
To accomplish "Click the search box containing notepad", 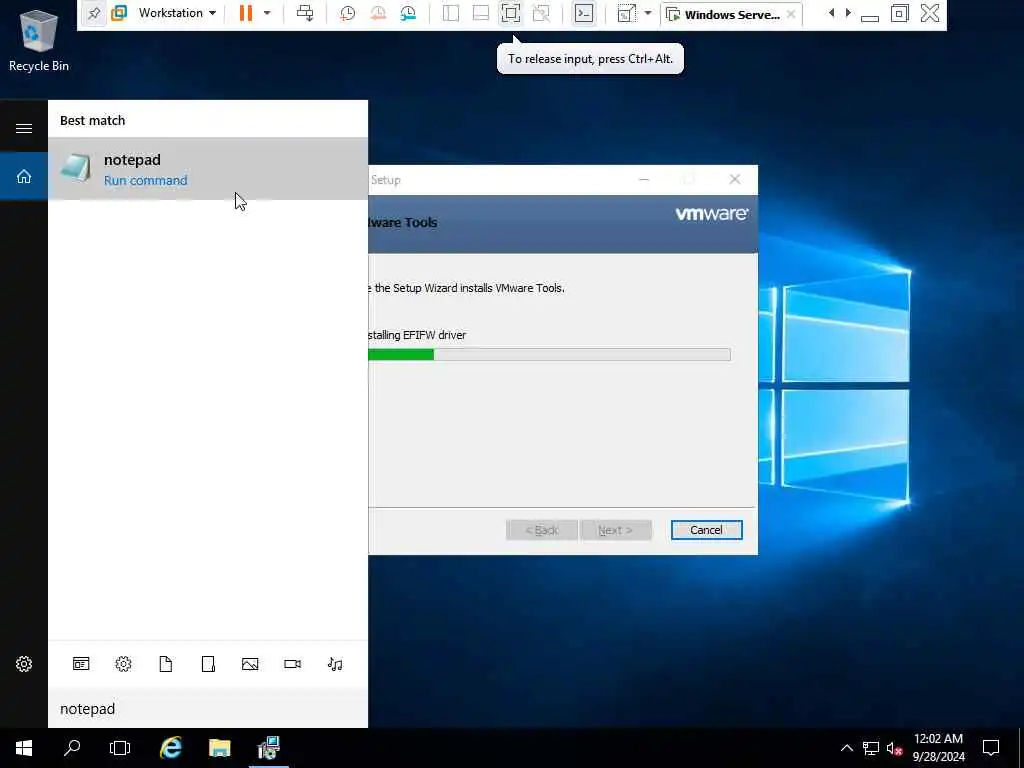I will pyautogui.click(x=208, y=709).
